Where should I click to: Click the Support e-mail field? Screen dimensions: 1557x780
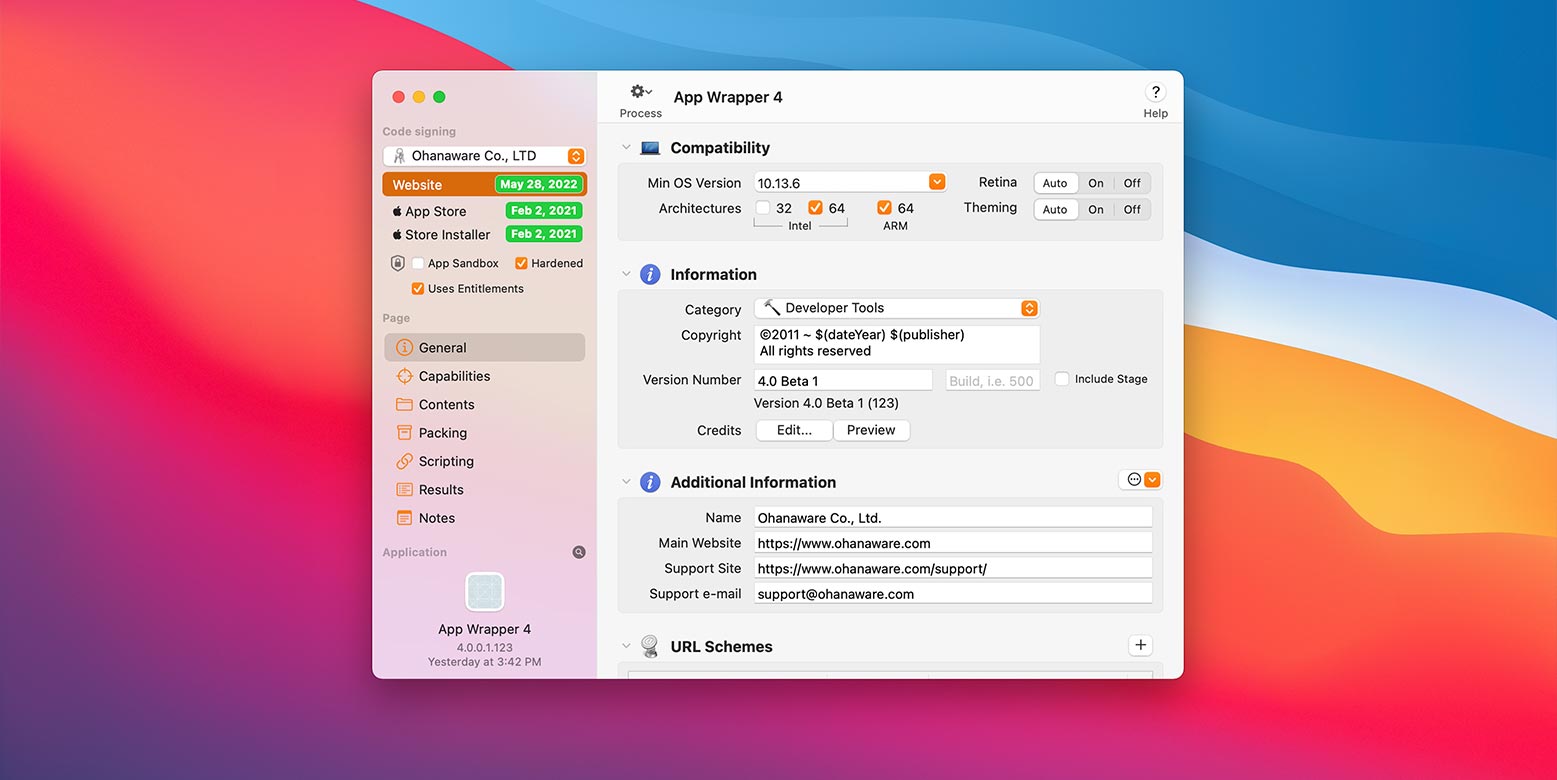coord(954,593)
